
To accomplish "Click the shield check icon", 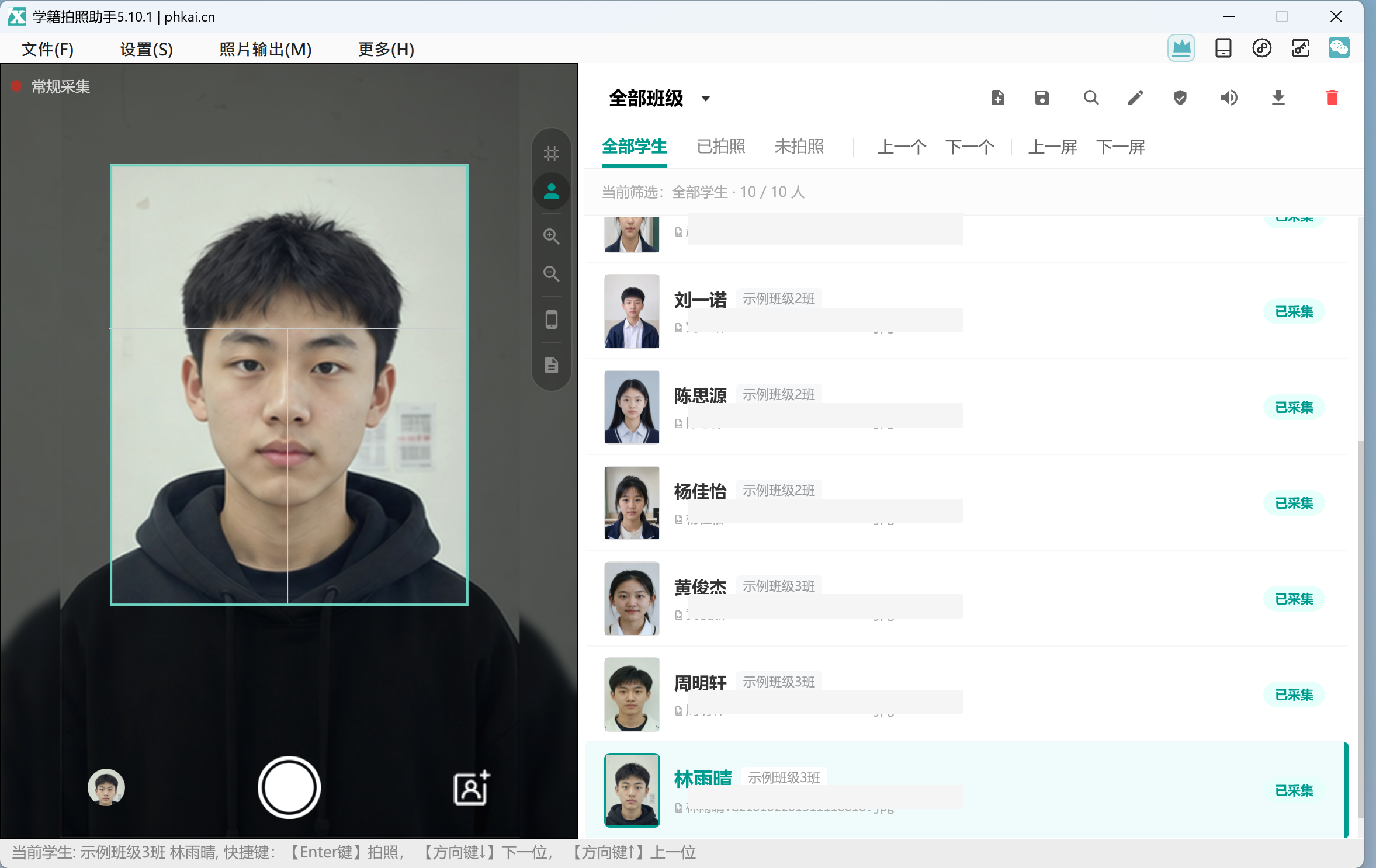I will point(1180,98).
